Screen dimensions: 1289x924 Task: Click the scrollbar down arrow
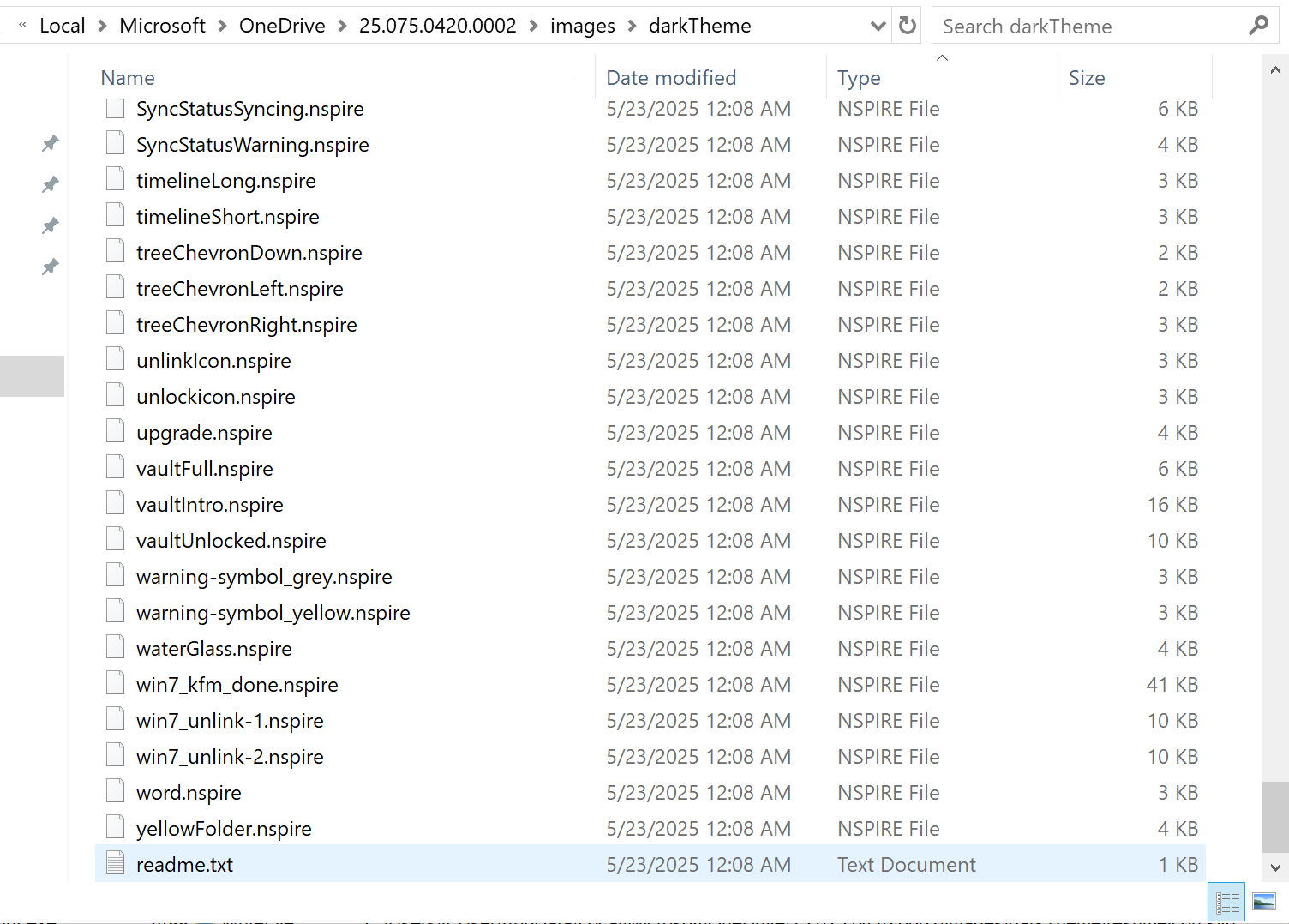(1276, 867)
